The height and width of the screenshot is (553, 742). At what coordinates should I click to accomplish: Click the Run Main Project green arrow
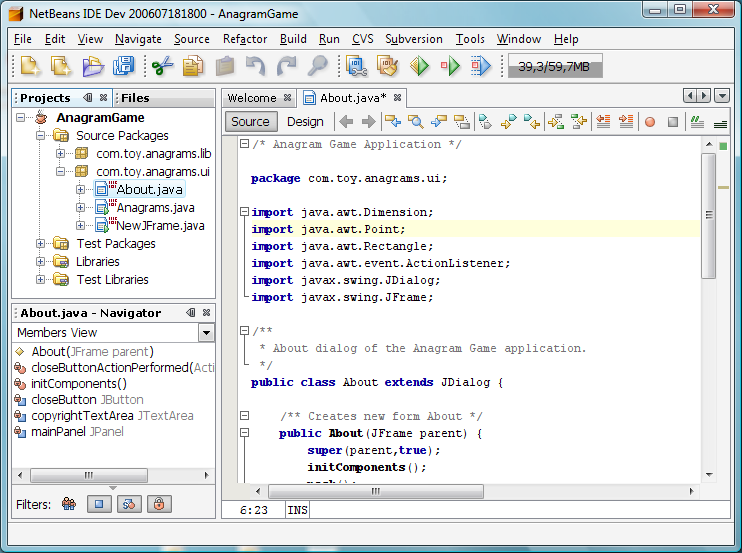point(419,66)
